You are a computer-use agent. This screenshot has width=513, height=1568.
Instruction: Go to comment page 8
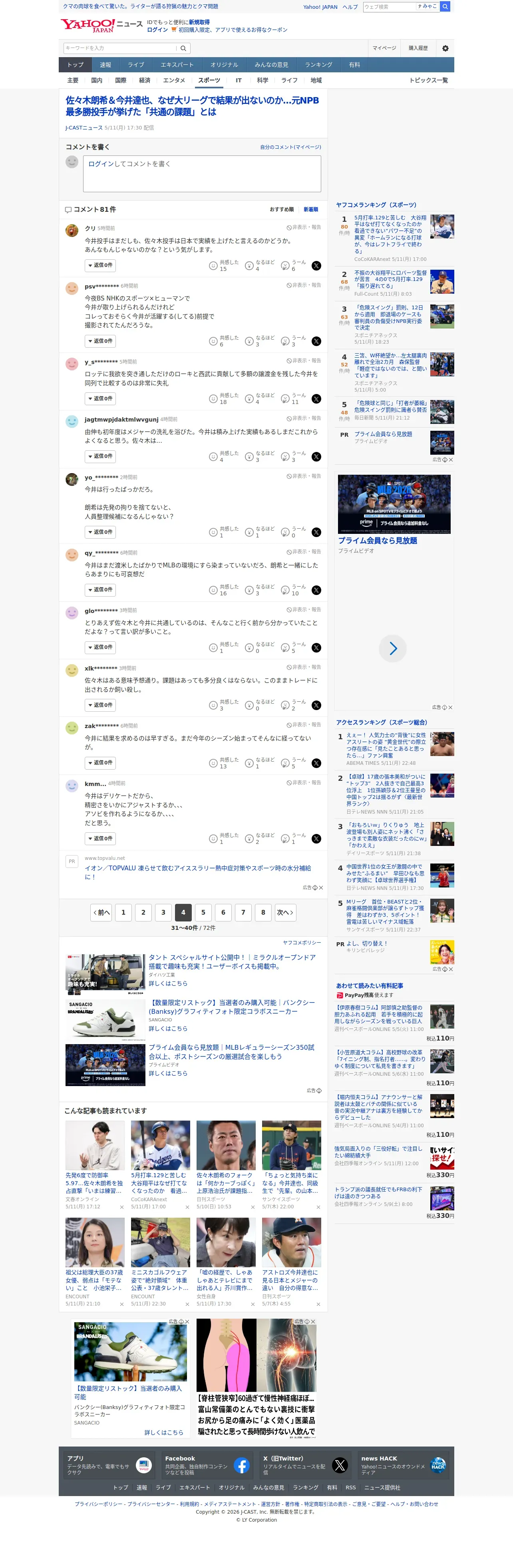(263, 912)
